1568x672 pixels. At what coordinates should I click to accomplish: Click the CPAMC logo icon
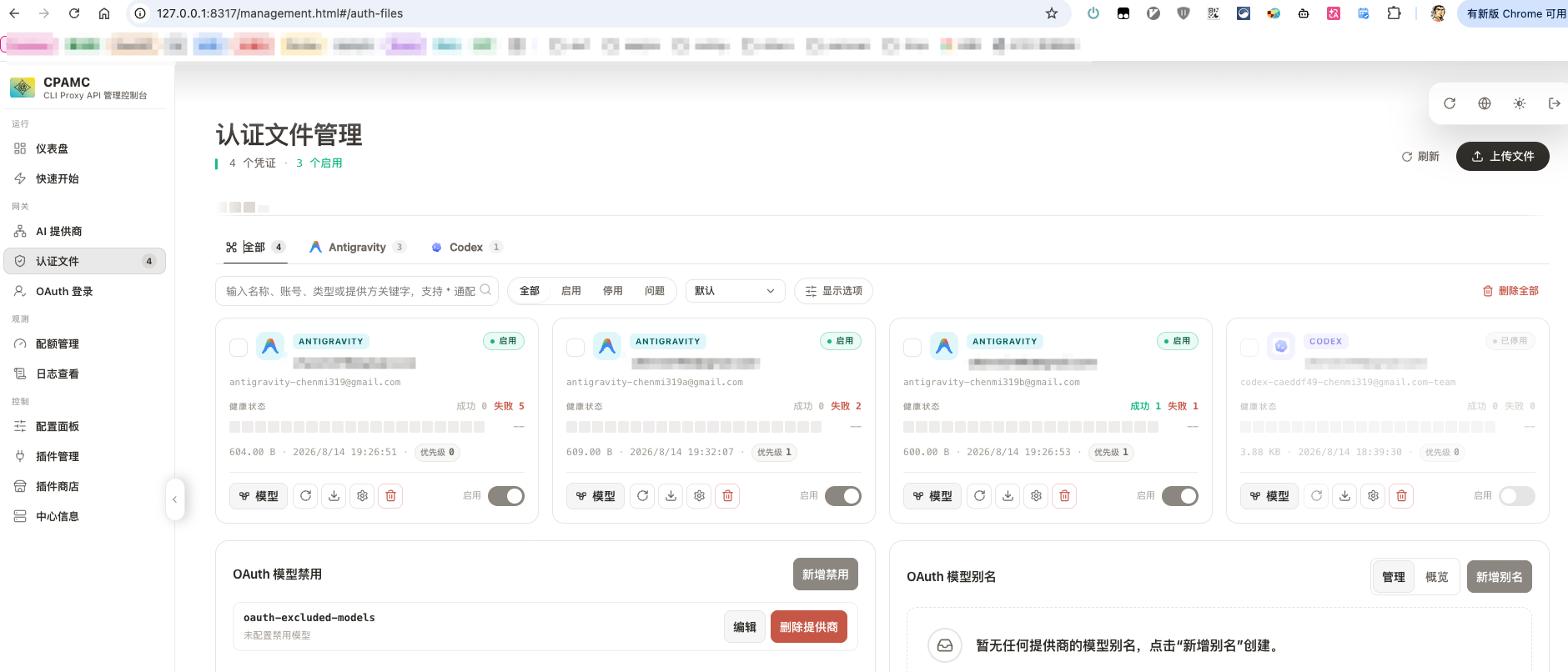[x=23, y=87]
